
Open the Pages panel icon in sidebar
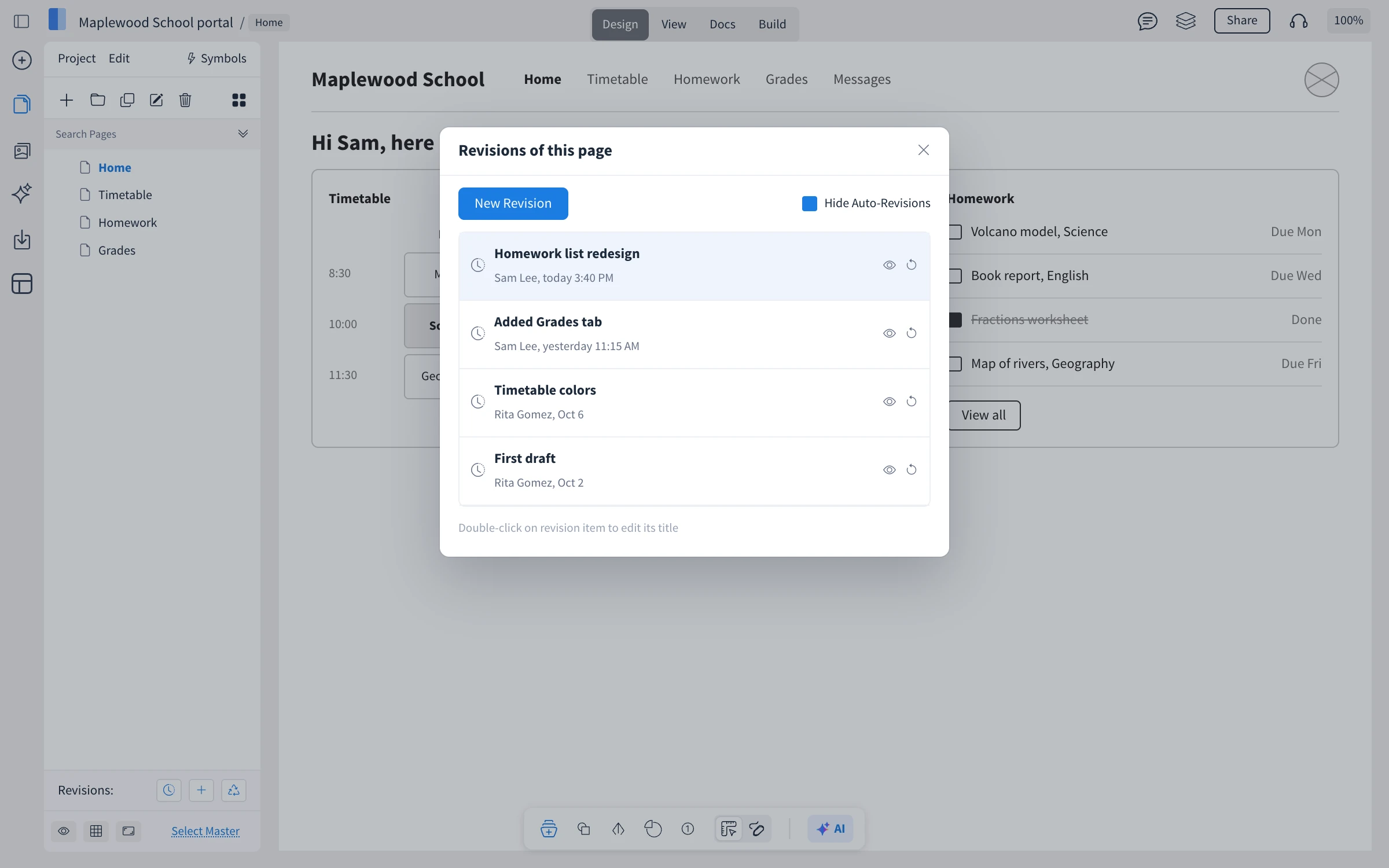coord(22,104)
